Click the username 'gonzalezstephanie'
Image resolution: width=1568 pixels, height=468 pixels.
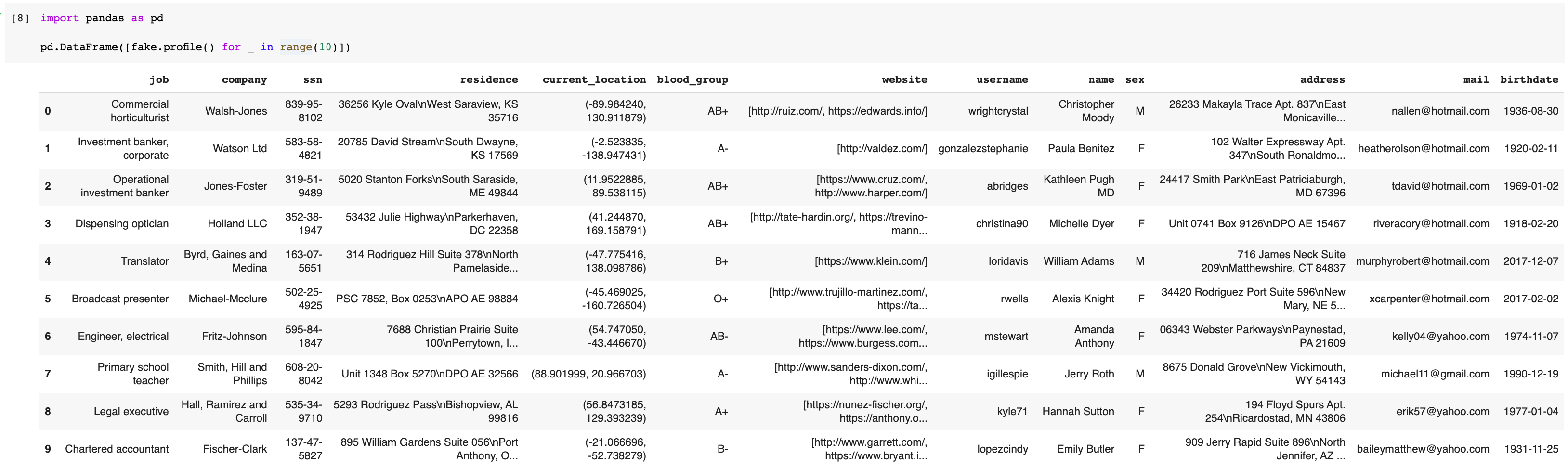point(983,148)
